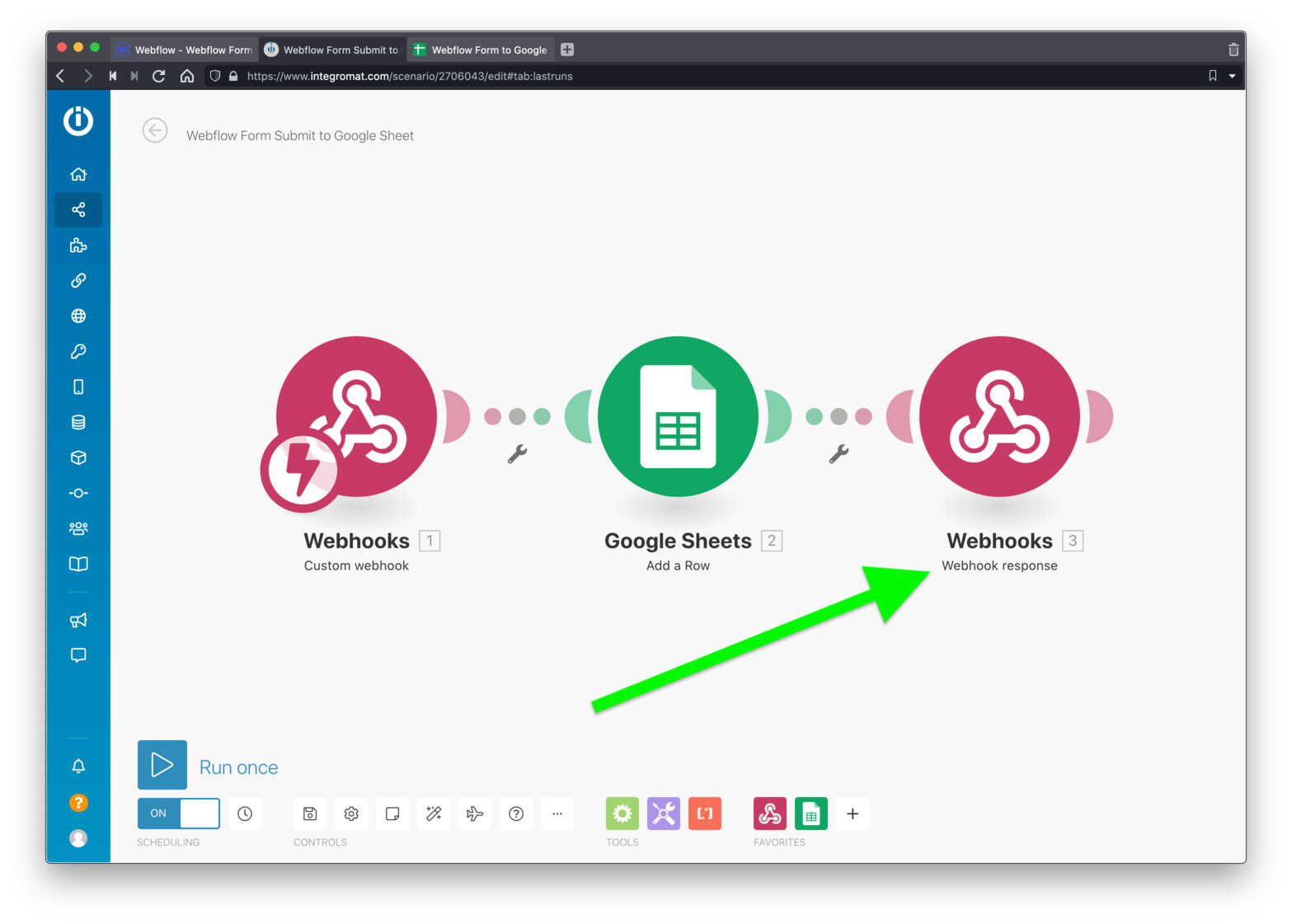1292x924 pixels.
Task: Open the Webhooks globe icon in the sidebar
Action: (x=78, y=316)
